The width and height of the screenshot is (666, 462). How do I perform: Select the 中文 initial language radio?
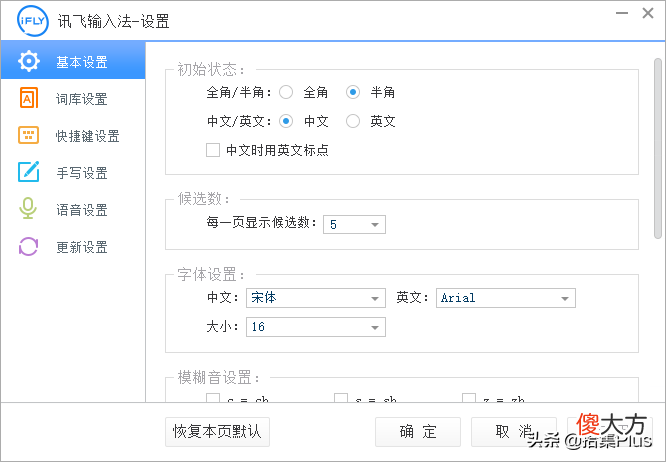point(286,121)
